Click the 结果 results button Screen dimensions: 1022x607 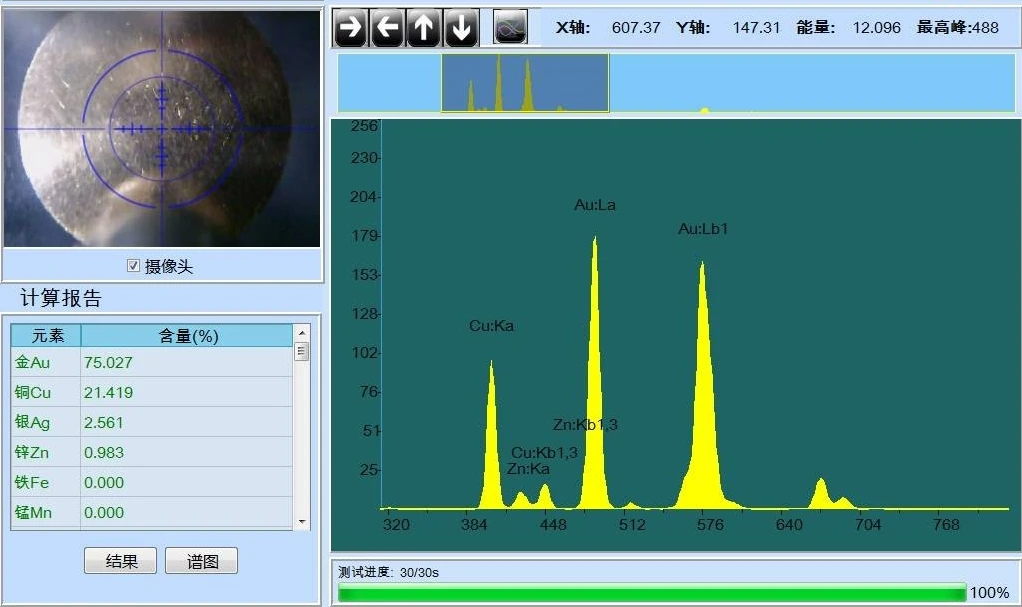[120, 561]
